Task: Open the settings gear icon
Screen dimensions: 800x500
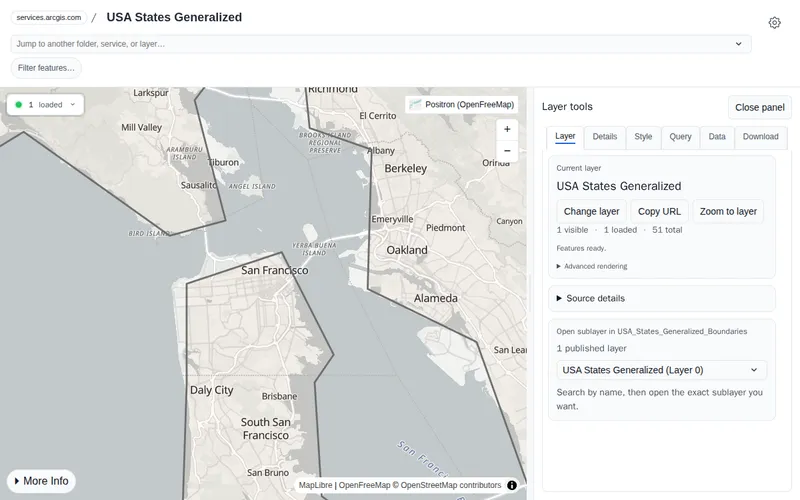Action: pos(774,22)
